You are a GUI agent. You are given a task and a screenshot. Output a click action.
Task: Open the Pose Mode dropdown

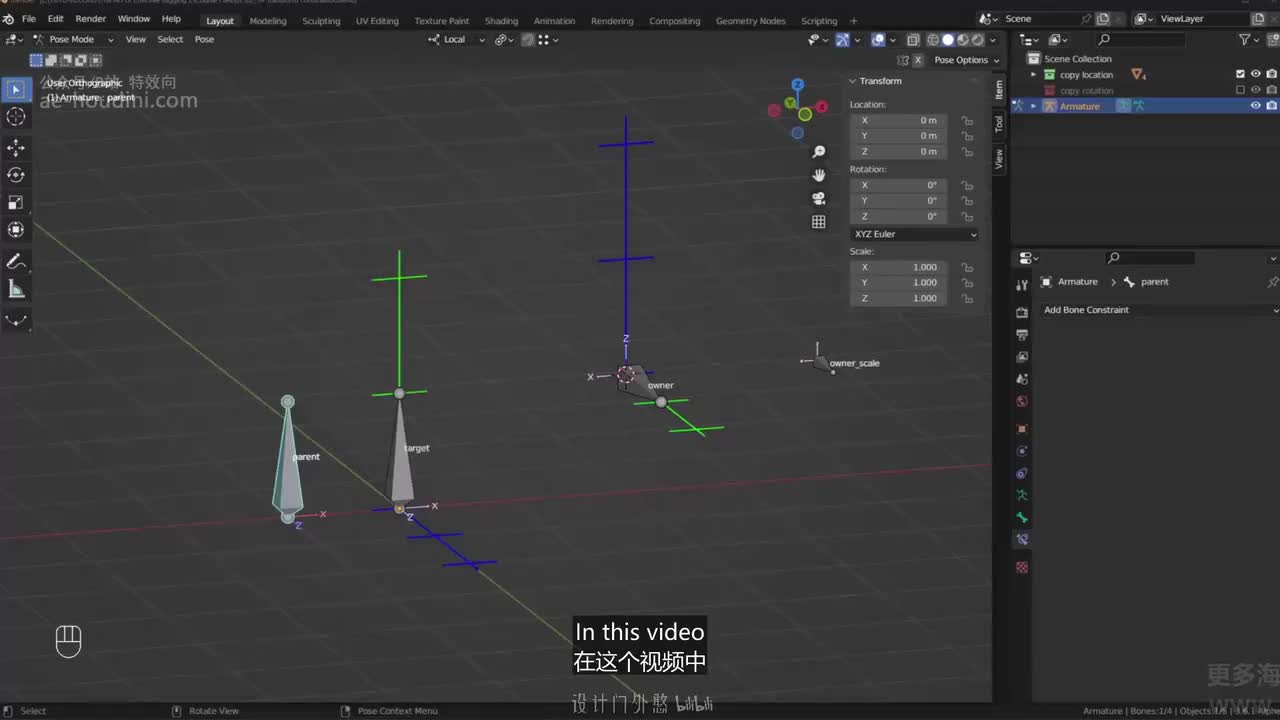tap(73, 39)
